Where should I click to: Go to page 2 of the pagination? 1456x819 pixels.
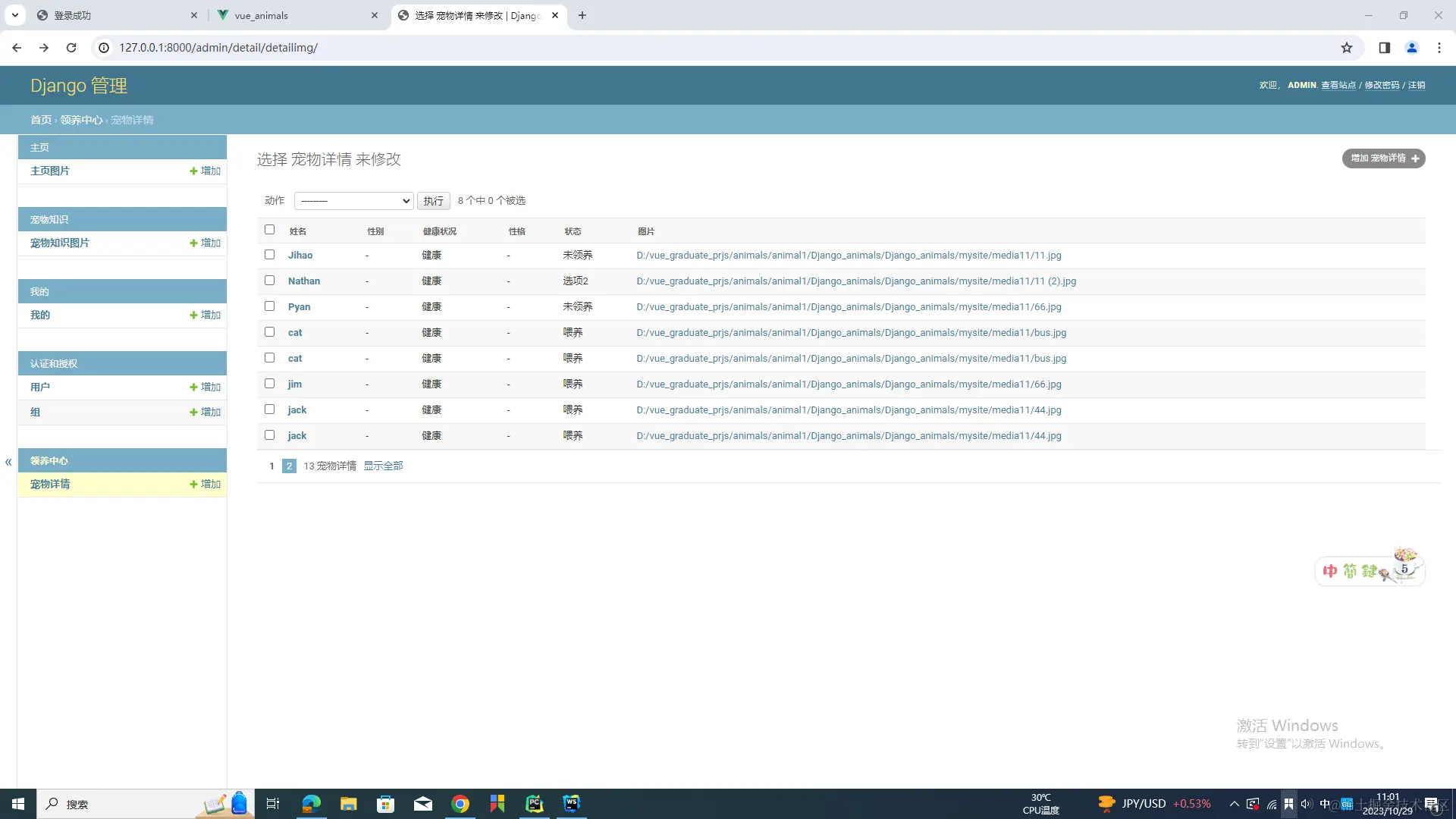[289, 466]
